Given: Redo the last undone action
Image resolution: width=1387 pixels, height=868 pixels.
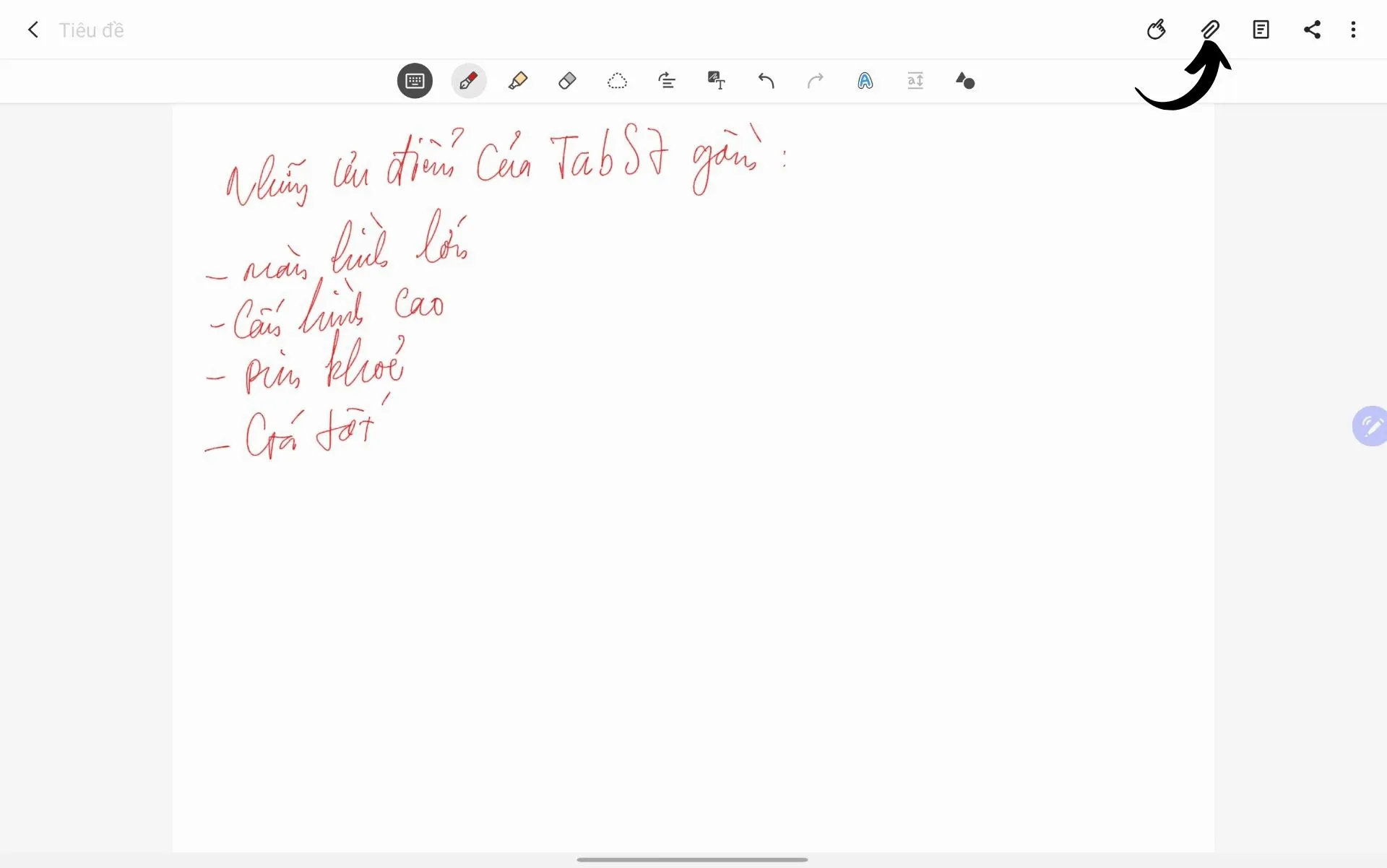Looking at the screenshot, I should pyautogui.click(x=816, y=80).
